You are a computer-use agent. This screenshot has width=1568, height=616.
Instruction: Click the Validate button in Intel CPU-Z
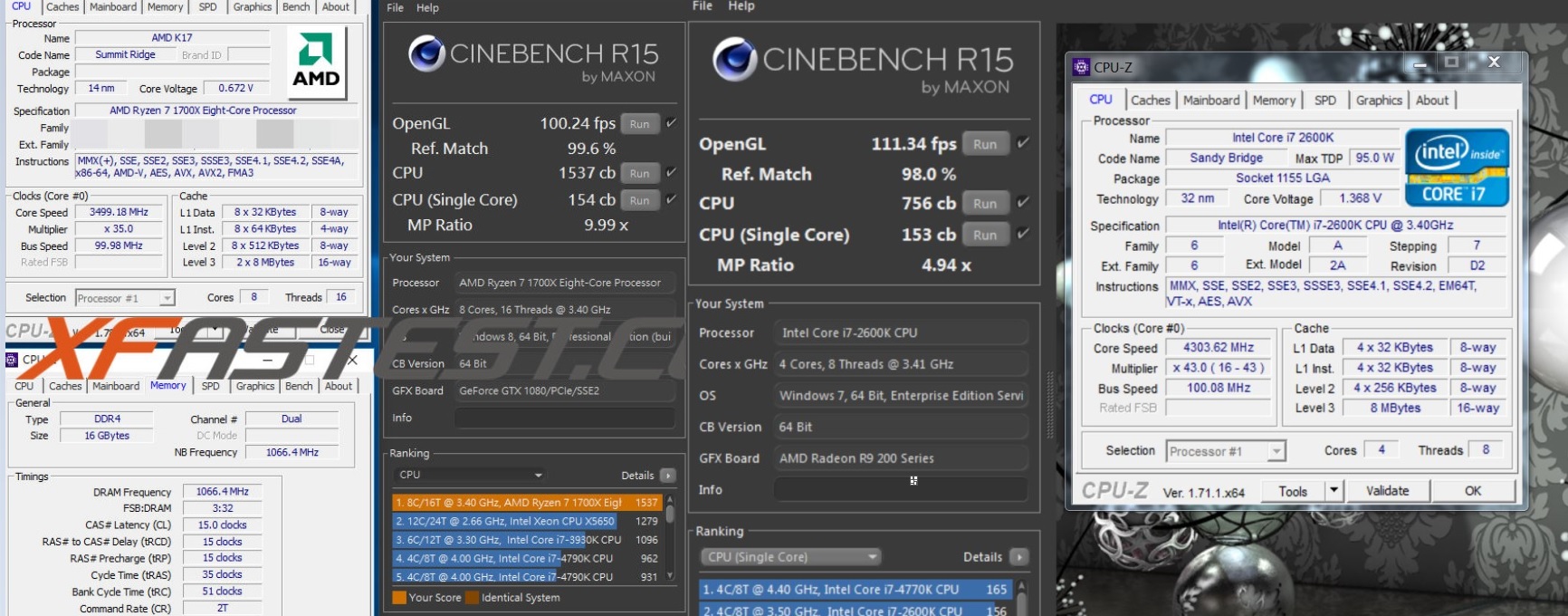[1387, 491]
